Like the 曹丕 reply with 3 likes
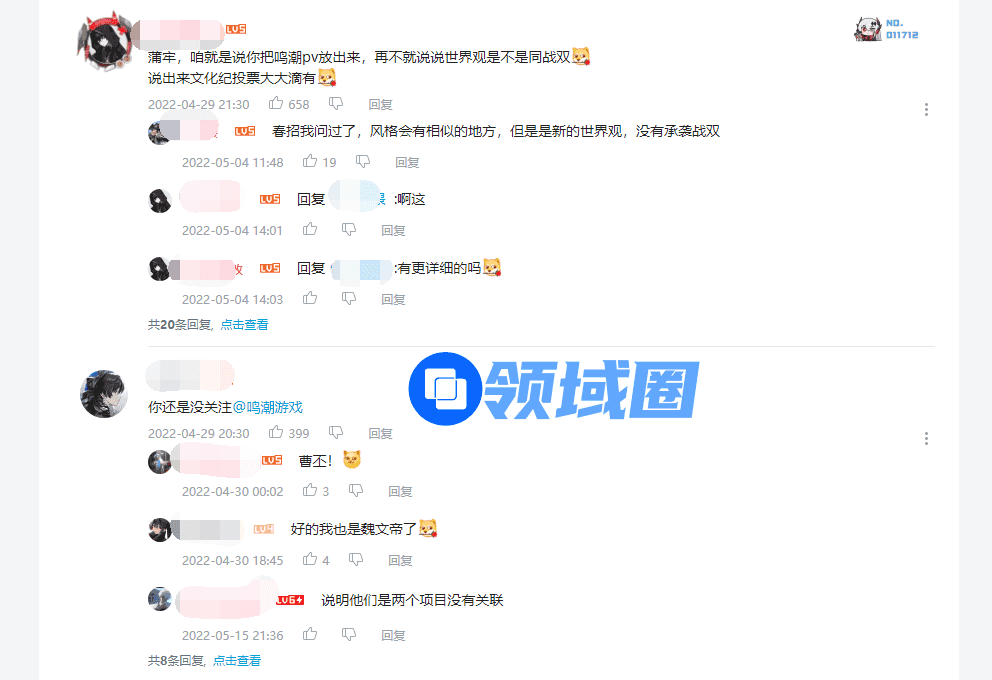Viewport: 992px width, 680px height. [x=310, y=490]
